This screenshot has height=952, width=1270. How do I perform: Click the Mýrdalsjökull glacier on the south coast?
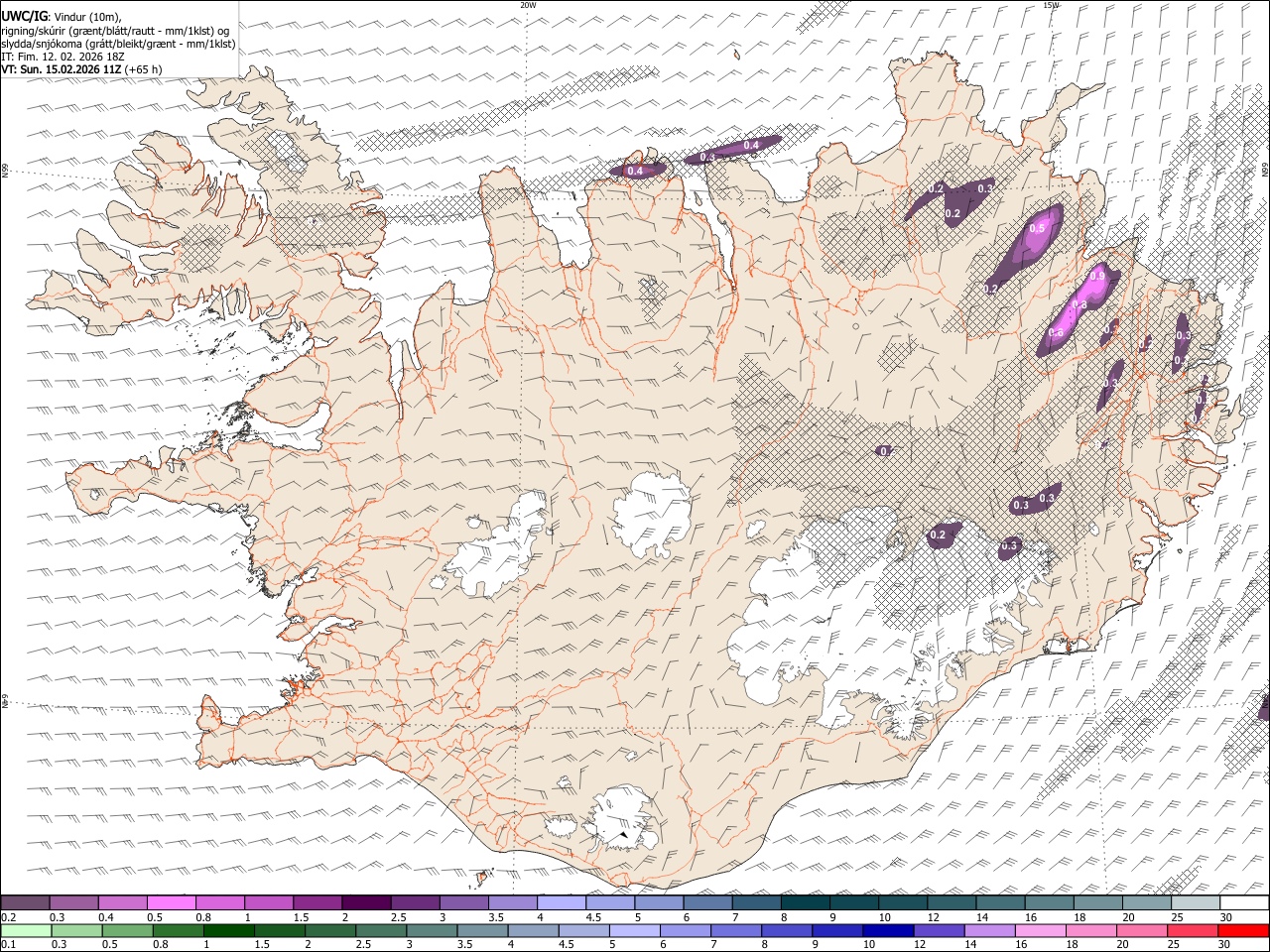tap(620, 818)
